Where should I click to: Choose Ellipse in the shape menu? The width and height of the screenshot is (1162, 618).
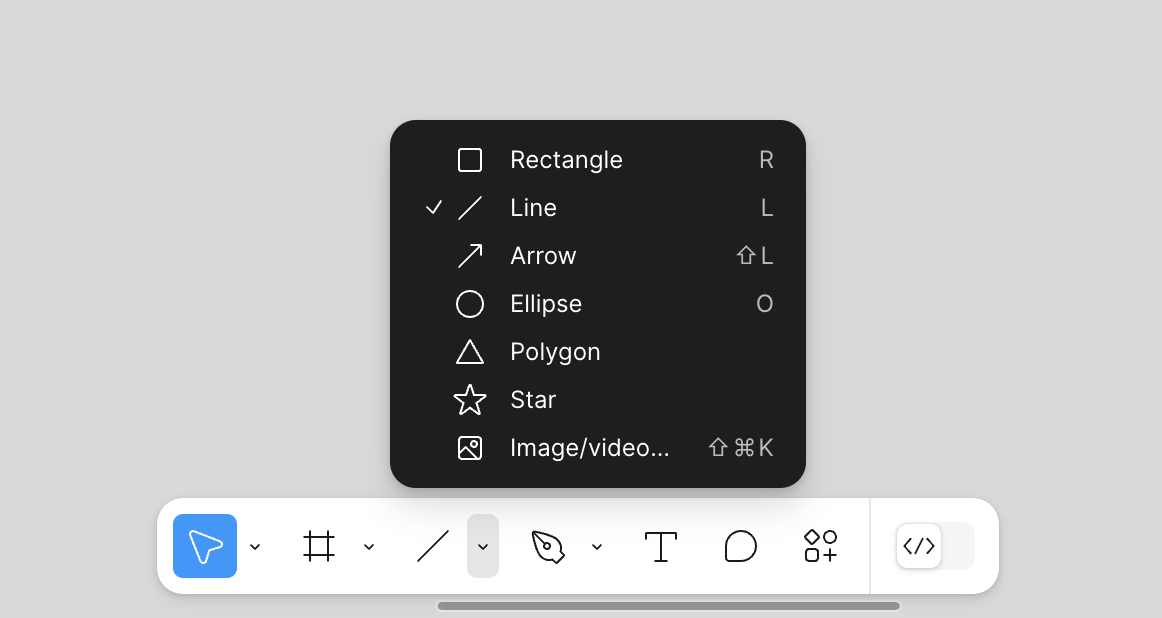point(546,304)
